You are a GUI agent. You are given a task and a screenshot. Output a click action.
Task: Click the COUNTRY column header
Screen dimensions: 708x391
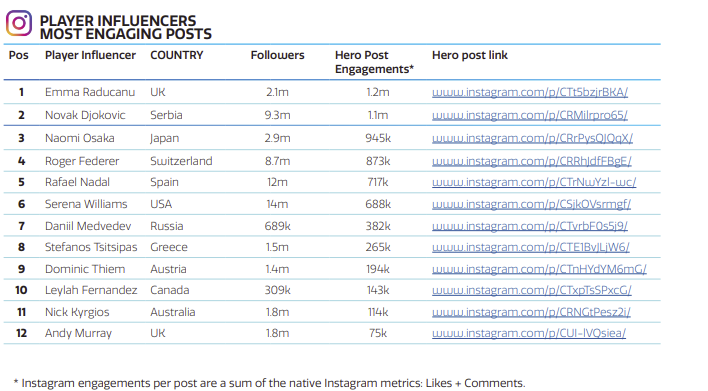click(x=177, y=55)
